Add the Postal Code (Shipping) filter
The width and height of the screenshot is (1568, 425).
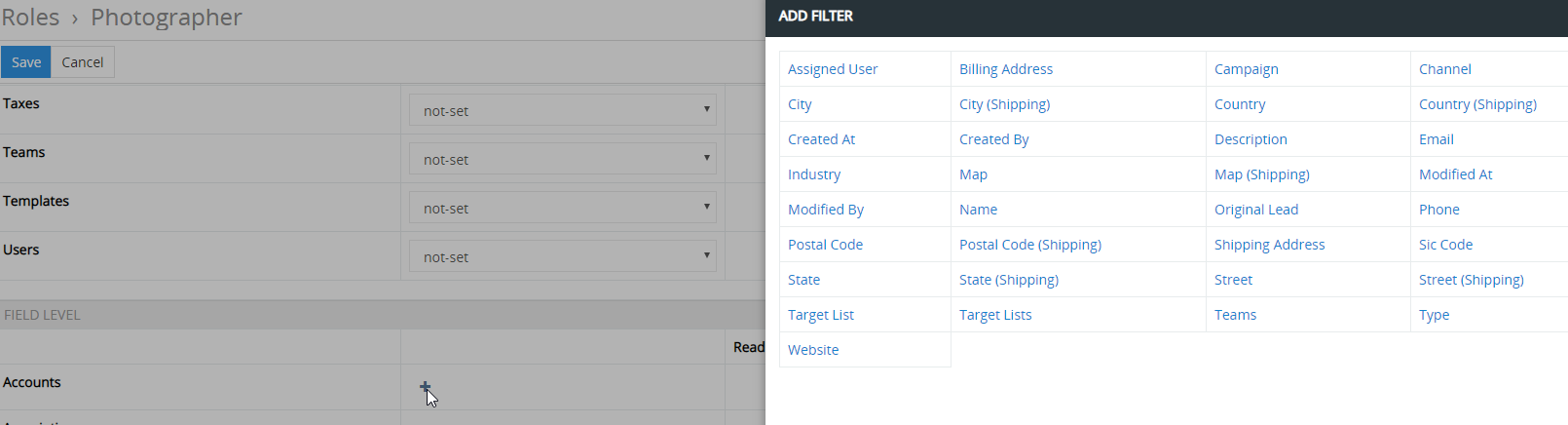1030,245
